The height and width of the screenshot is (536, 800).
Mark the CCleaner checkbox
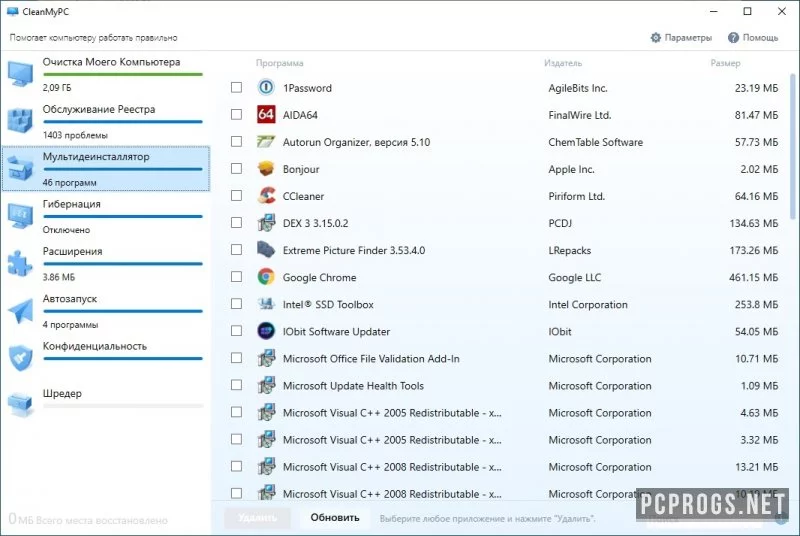click(x=236, y=196)
